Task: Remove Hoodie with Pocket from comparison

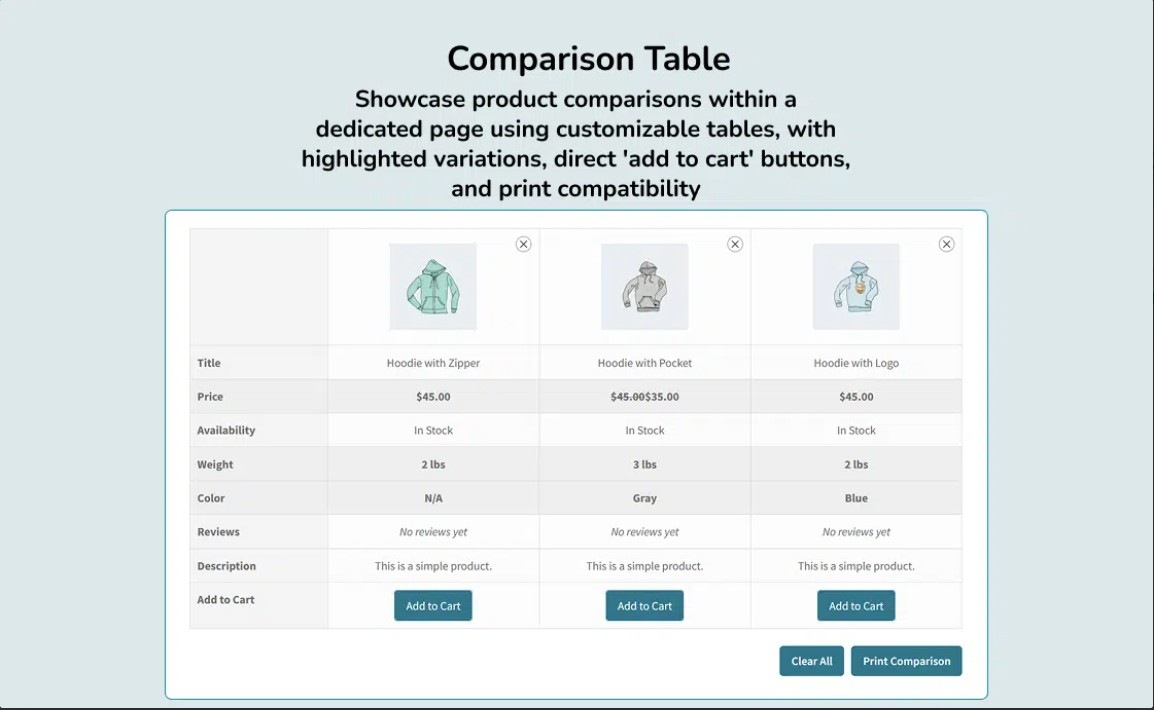Action: point(734,244)
